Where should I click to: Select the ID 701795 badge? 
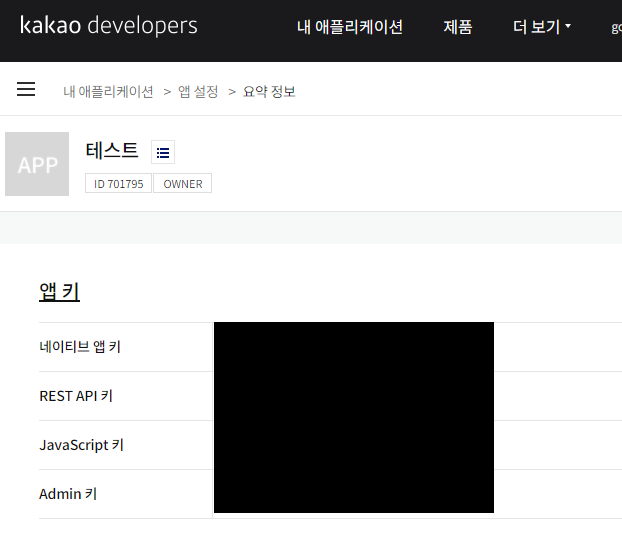(x=118, y=184)
